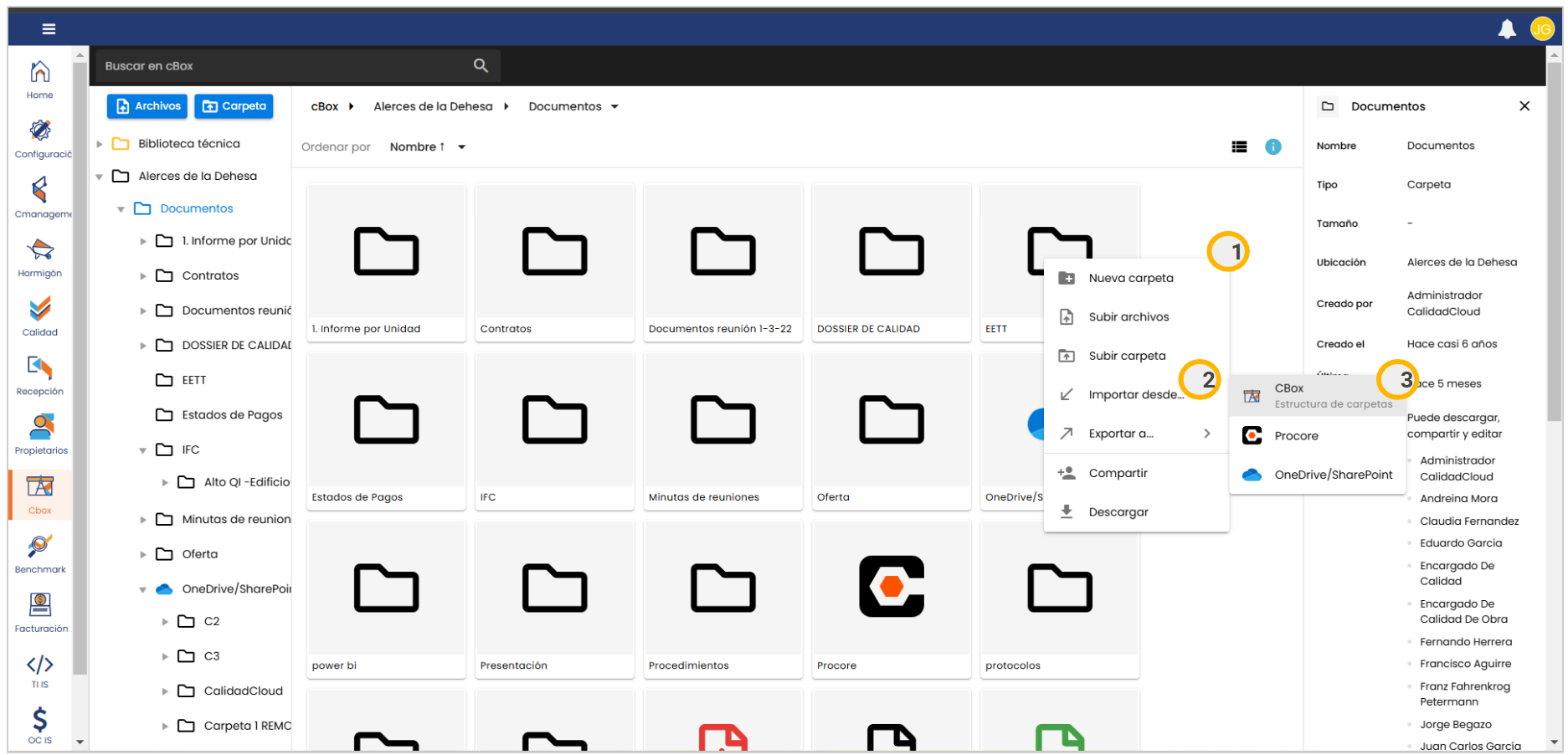Screen dimensions: 1568x755
Task: Switch to list view layout
Action: pyautogui.click(x=1239, y=147)
